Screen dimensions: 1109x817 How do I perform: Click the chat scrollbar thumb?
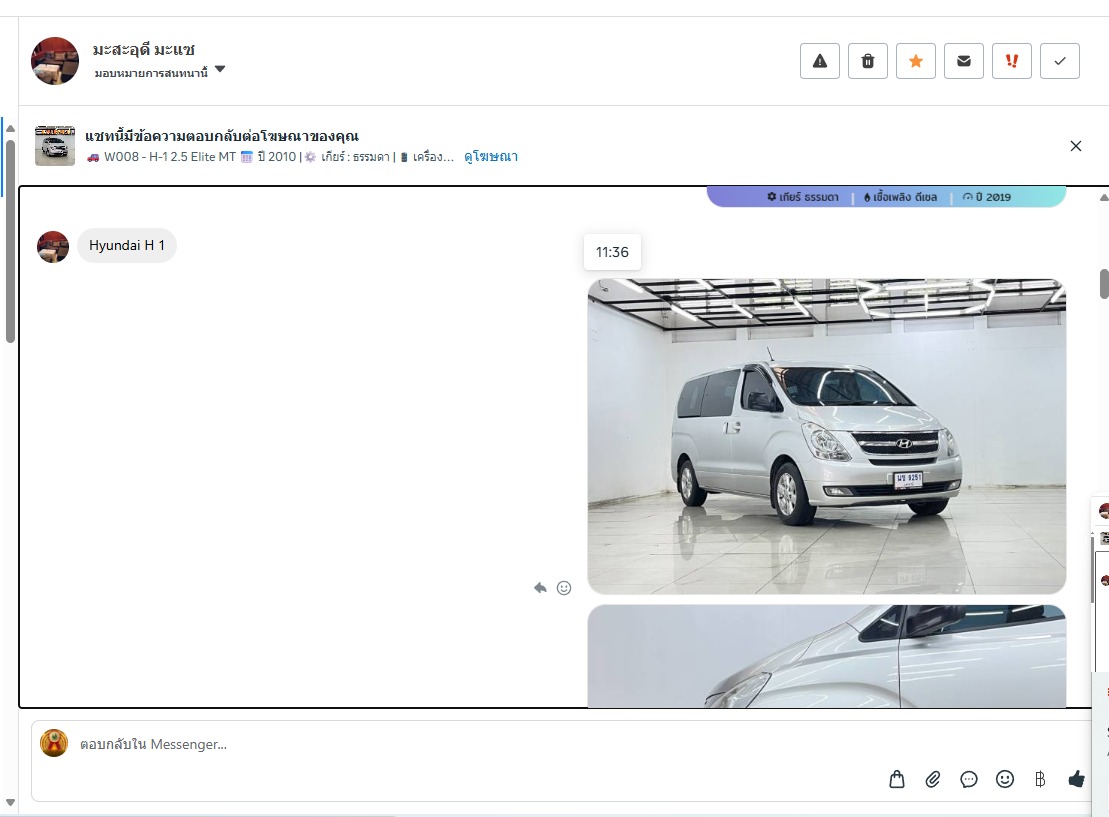1104,284
